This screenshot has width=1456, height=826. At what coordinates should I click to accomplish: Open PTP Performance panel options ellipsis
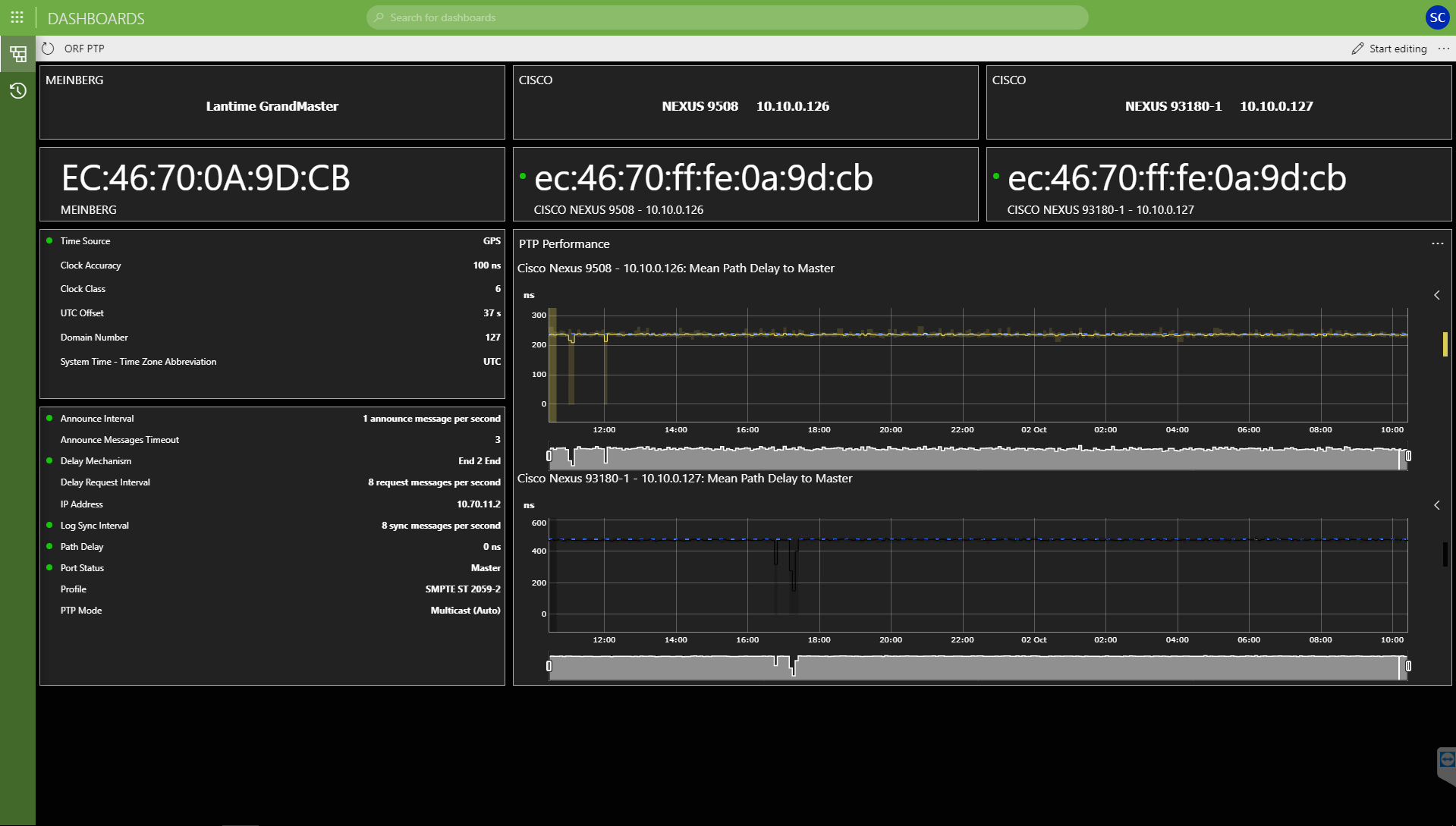[x=1437, y=243]
